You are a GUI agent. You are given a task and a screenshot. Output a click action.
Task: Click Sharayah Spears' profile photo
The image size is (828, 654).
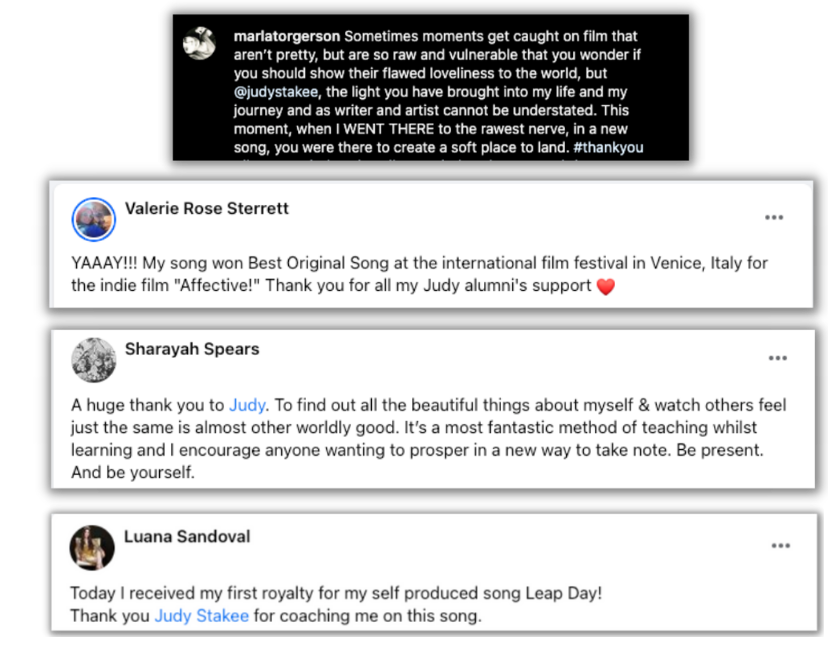coord(94,359)
